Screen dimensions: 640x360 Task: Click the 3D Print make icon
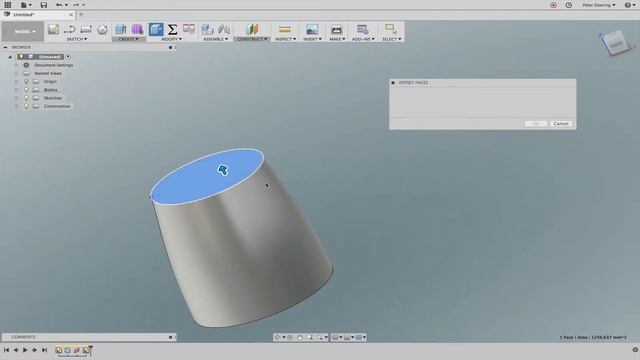tap(337, 29)
